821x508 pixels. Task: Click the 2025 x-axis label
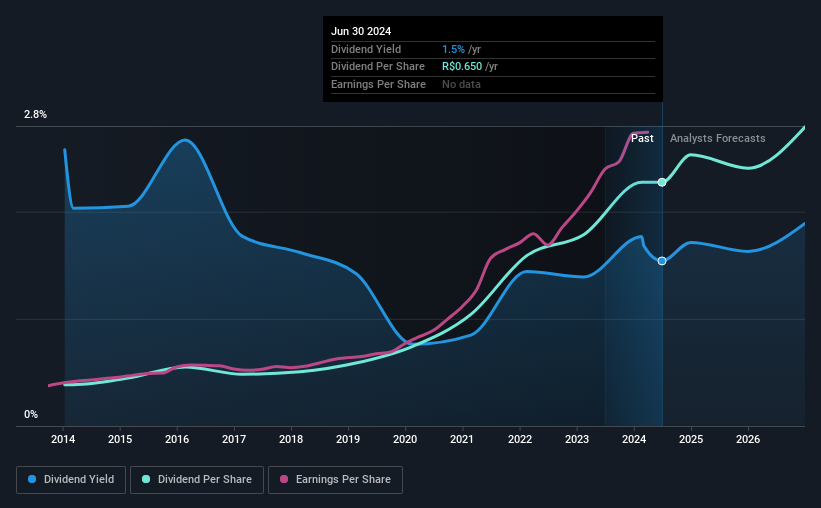(691, 439)
